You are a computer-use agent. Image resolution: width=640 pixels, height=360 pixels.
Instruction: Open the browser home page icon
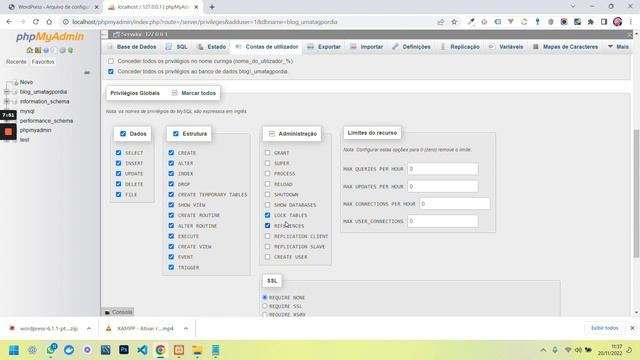49,22
